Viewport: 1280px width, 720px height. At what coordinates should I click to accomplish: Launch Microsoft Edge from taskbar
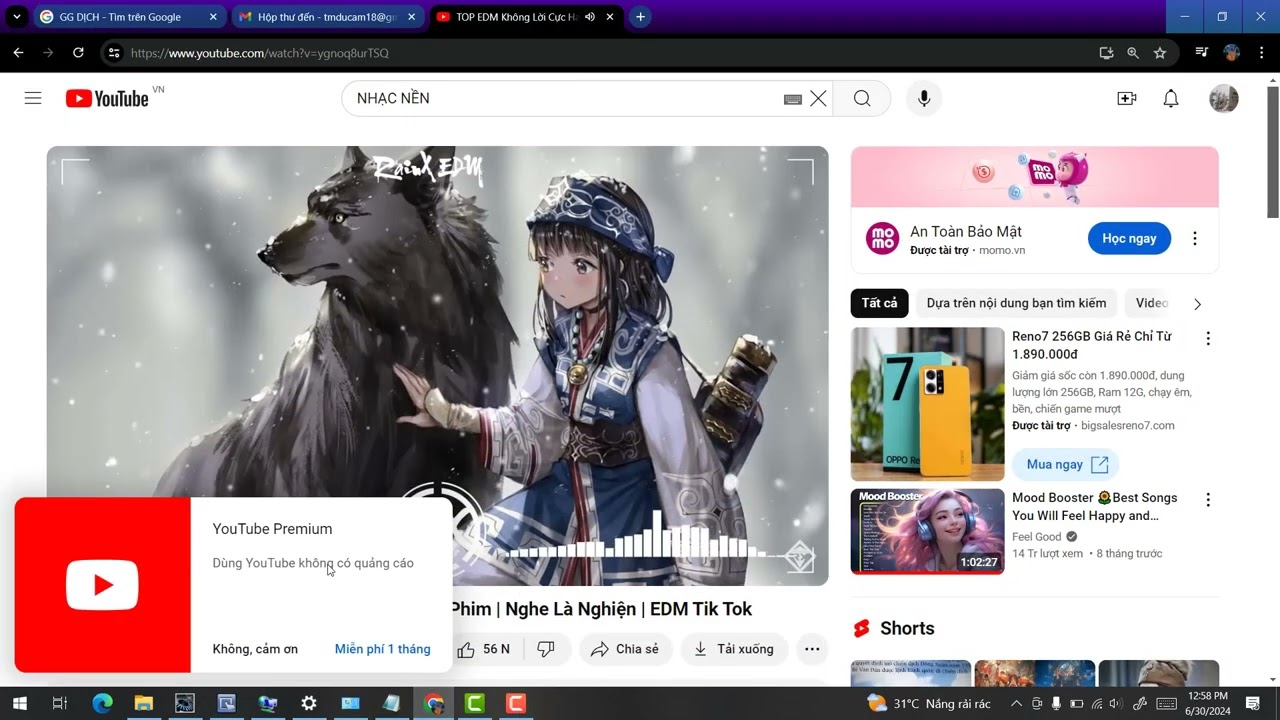pos(102,704)
